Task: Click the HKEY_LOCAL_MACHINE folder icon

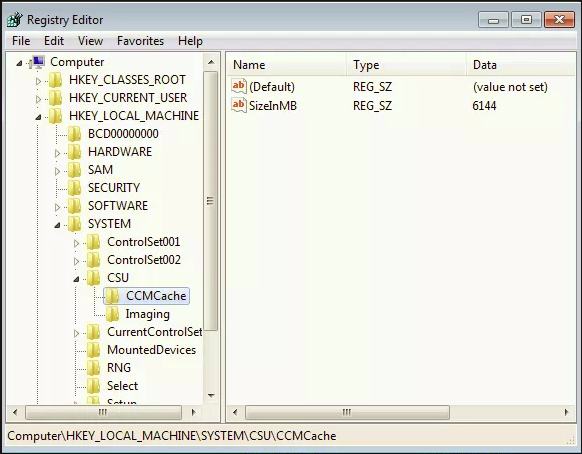Action: click(55, 116)
